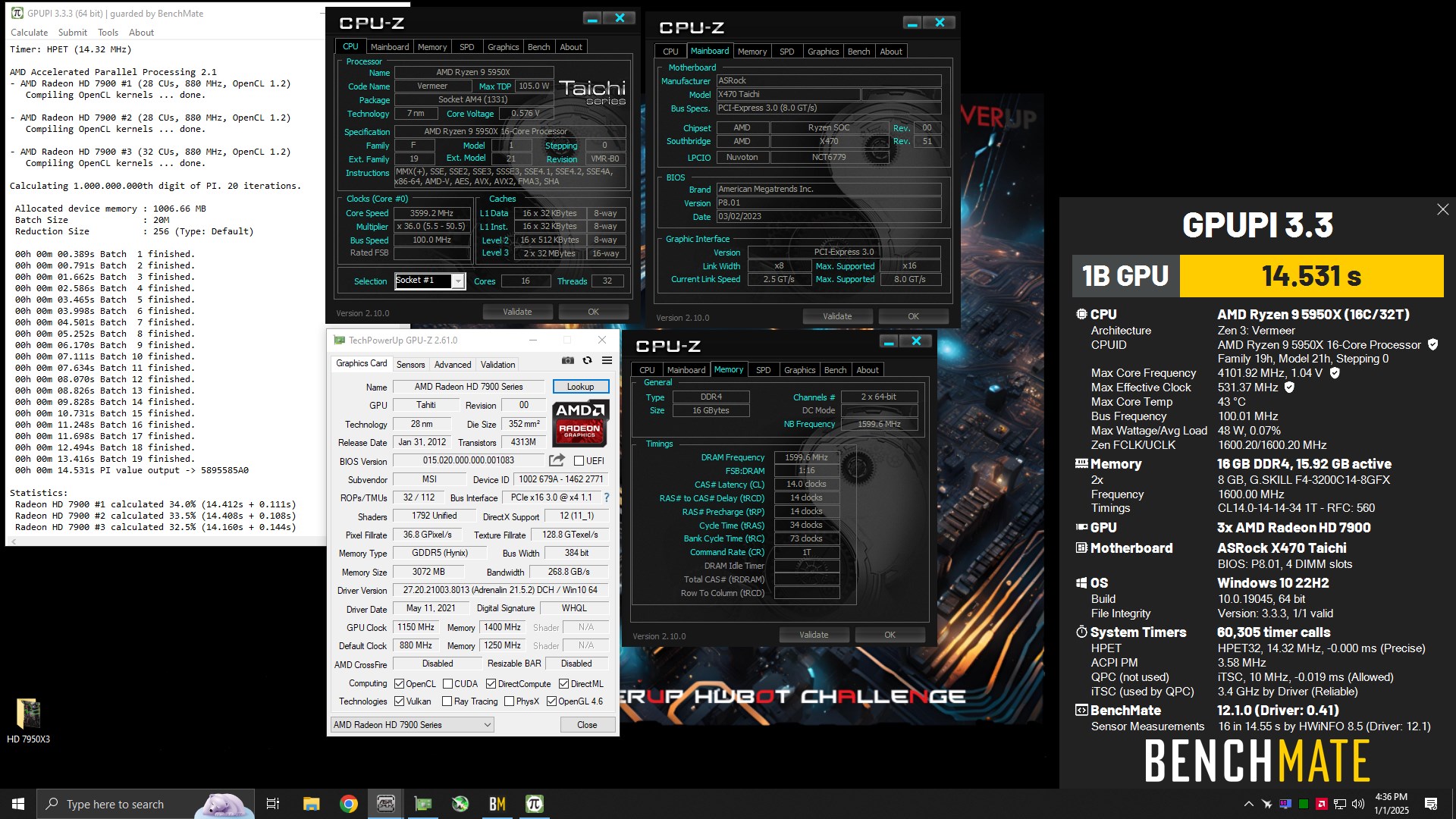Switch to Validation tab in GPU-Z
The image size is (1456, 819).
(497, 365)
